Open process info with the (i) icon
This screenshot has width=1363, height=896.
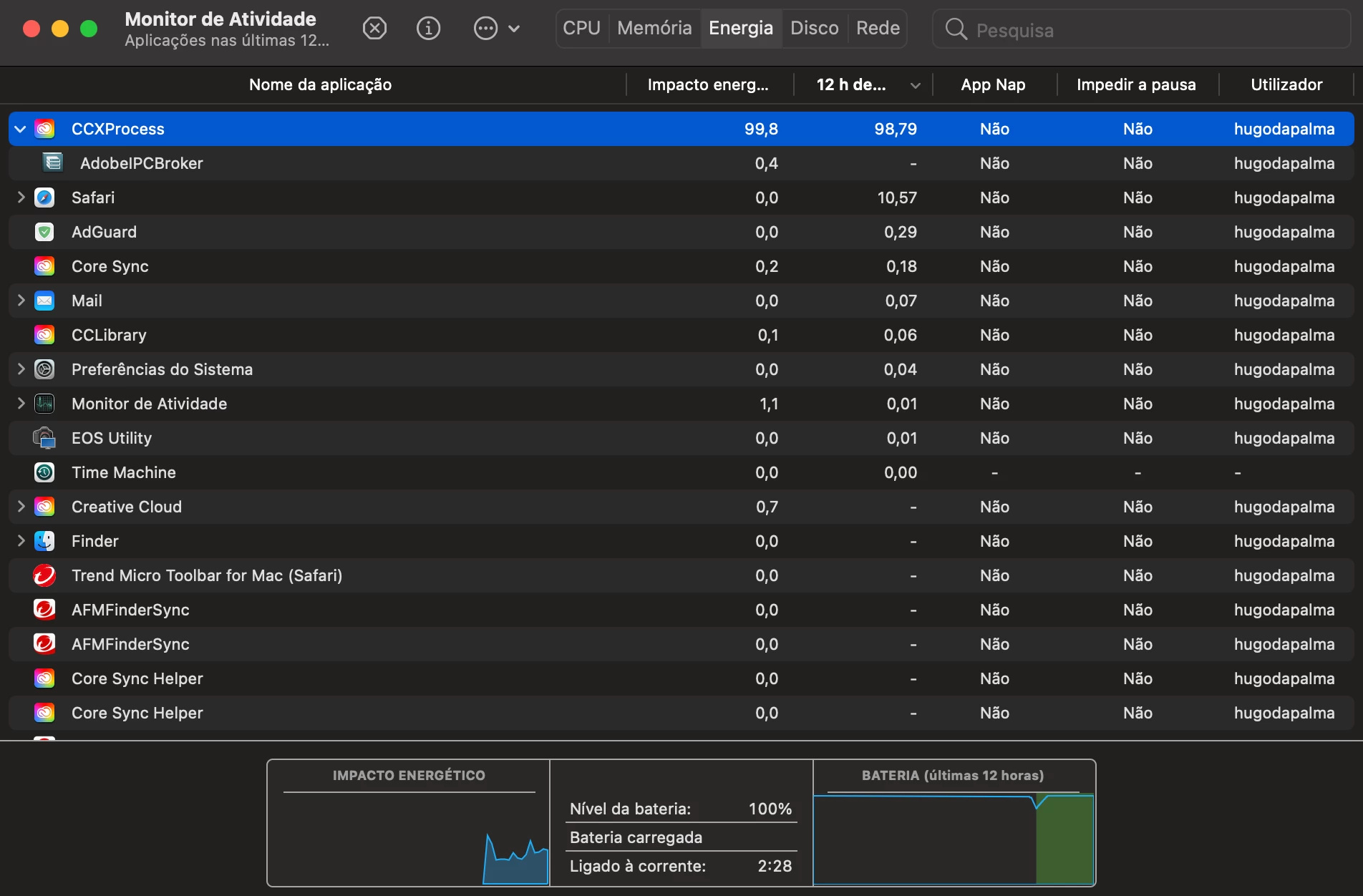click(x=428, y=29)
